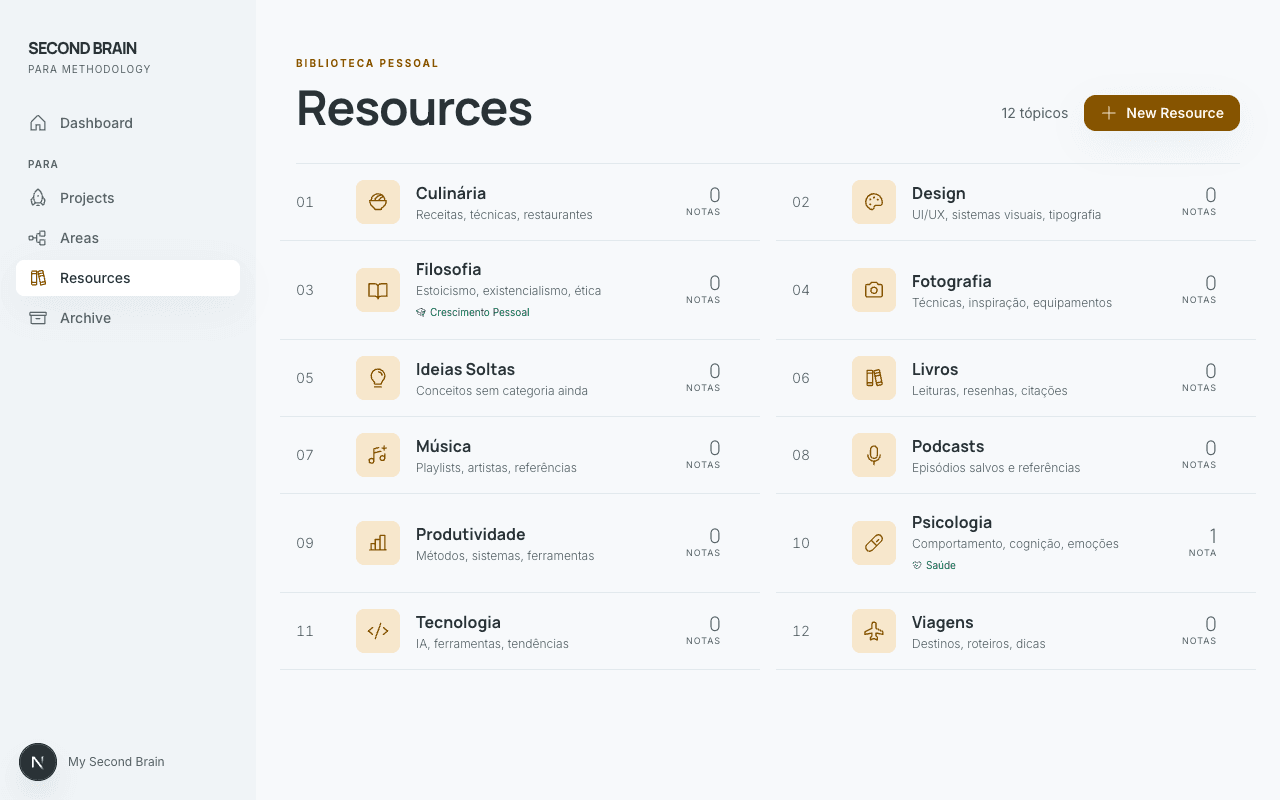The image size is (1280, 800).
Task: Click the Tecnologia code brackets icon
Action: click(x=378, y=631)
